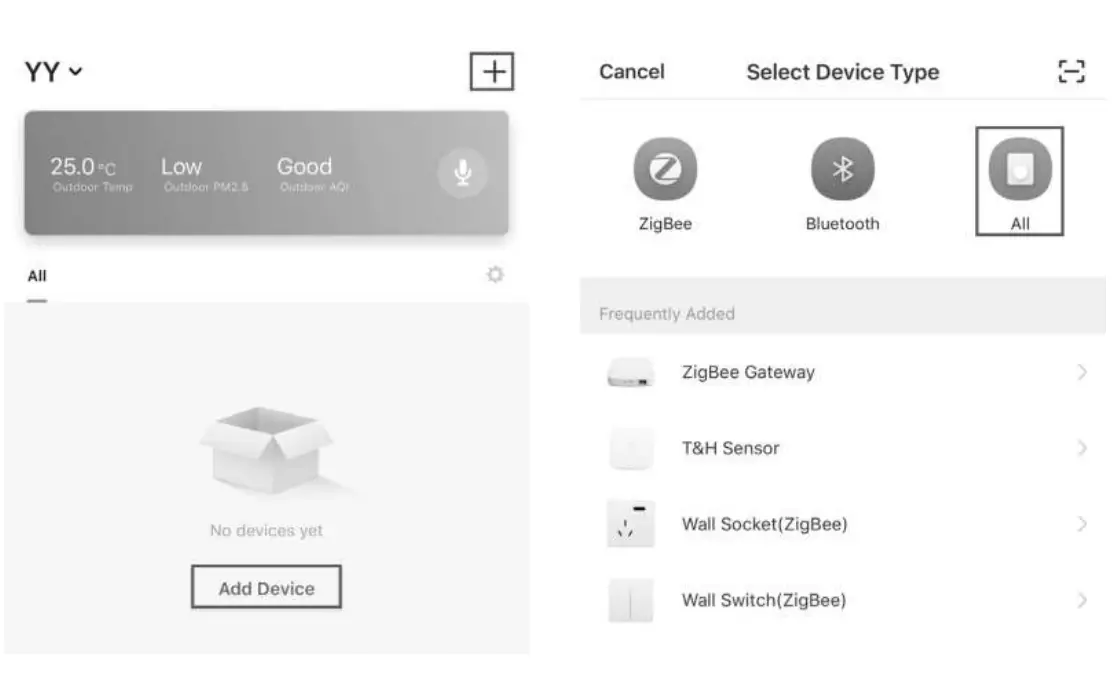
Task: Select the Bluetooth device type icon
Action: click(843, 168)
